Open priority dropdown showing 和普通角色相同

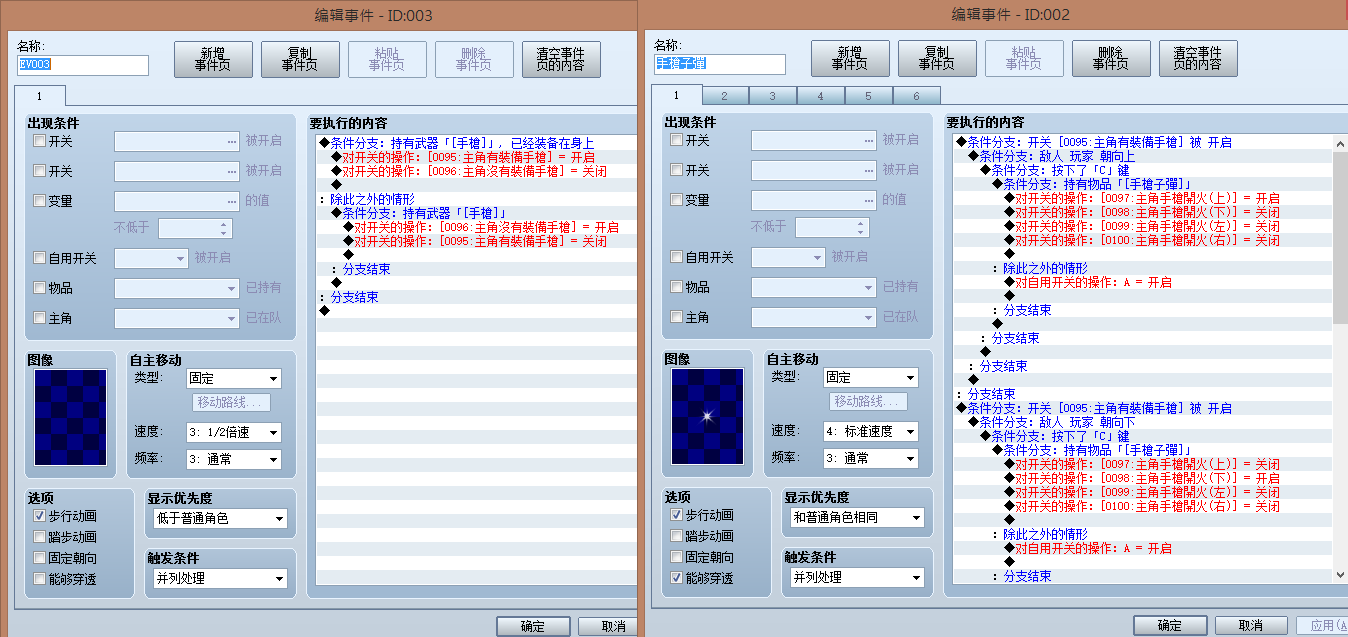[x=856, y=518]
